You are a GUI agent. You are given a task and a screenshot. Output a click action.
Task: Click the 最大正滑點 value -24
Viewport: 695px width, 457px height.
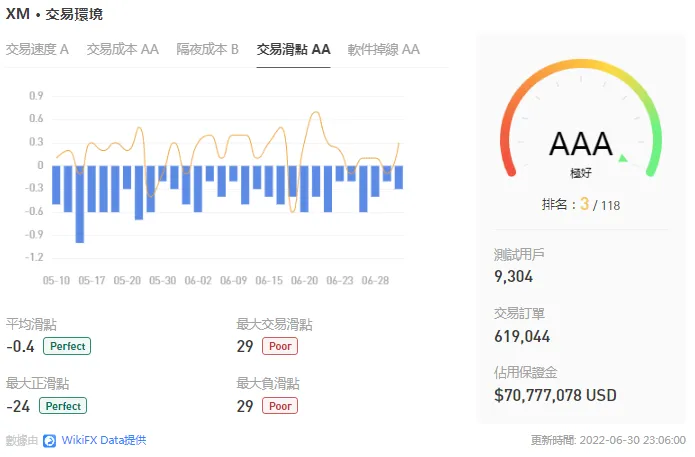pyautogui.click(x=18, y=406)
